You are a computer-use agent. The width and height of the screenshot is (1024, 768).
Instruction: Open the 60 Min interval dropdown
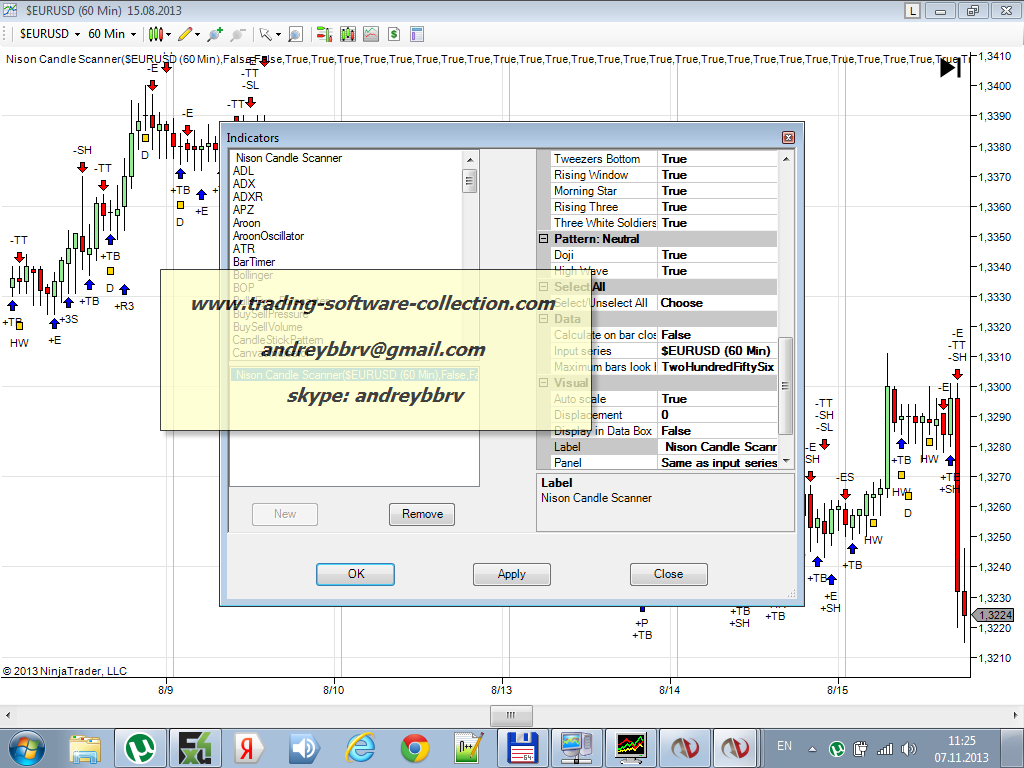[112, 34]
